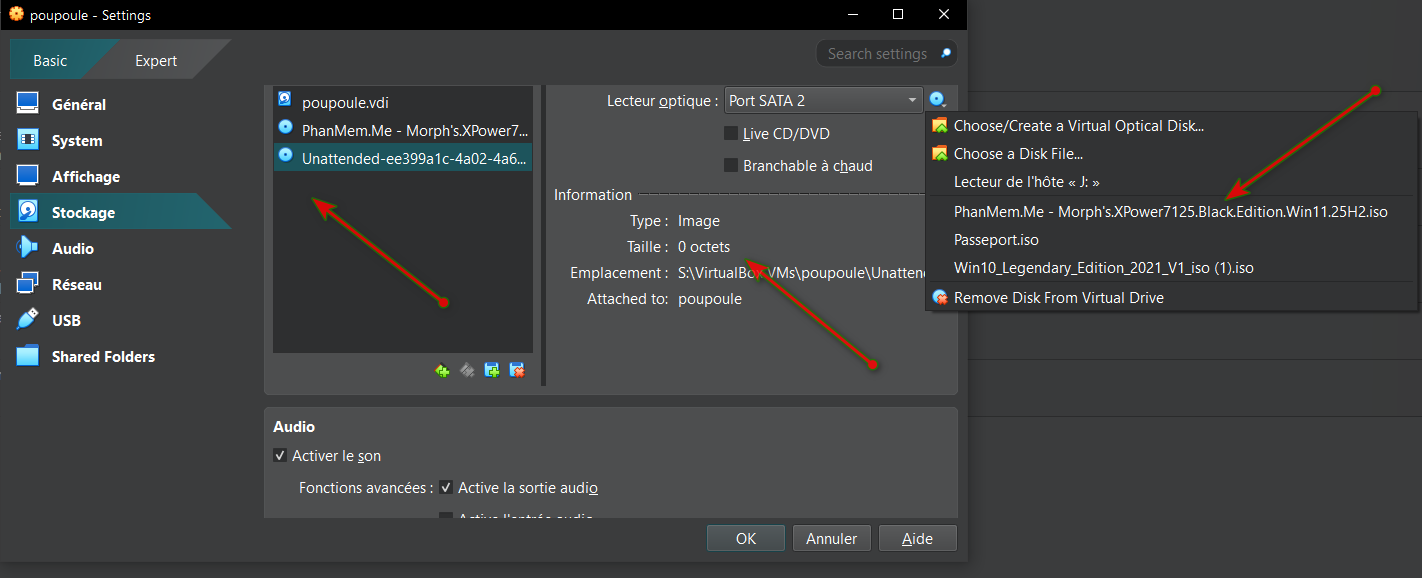This screenshot has height=578, width=1422.
Task: Click the optical disk chooser icon
Action: [x=937, y=100]
